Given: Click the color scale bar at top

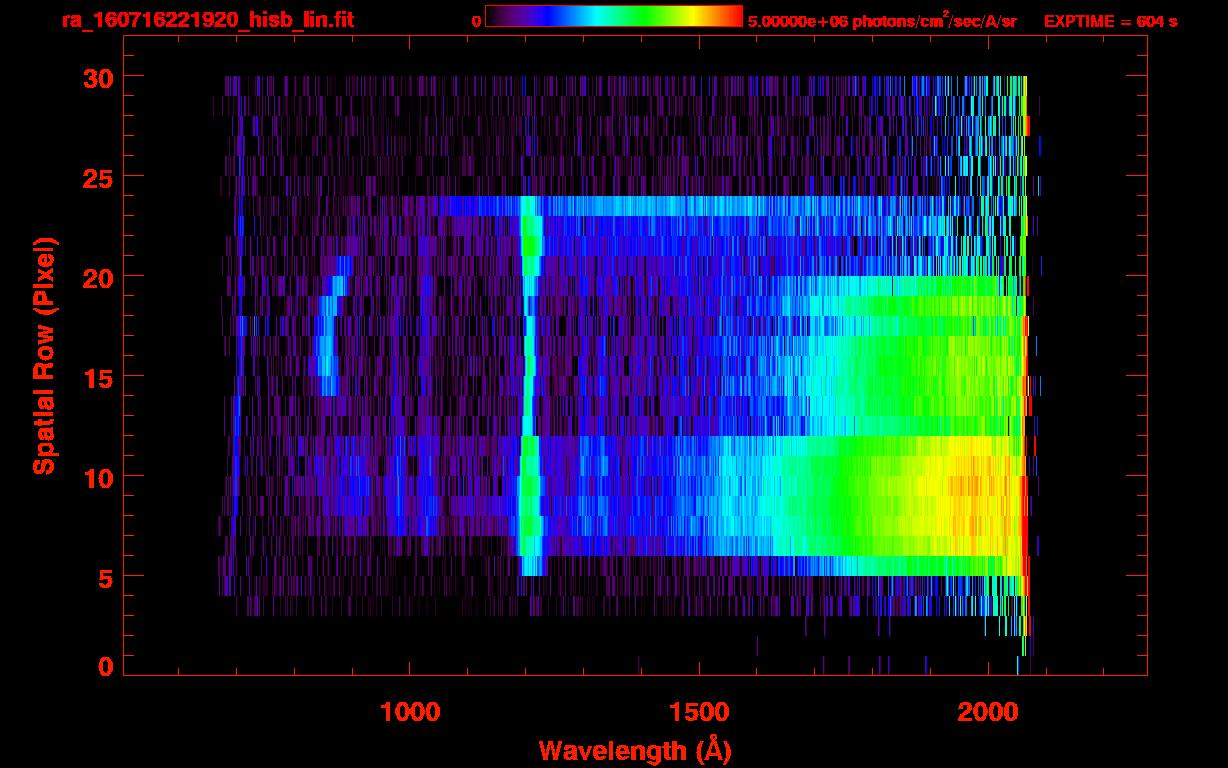Looking at the screenshot, I should click(x=613, y=17).
